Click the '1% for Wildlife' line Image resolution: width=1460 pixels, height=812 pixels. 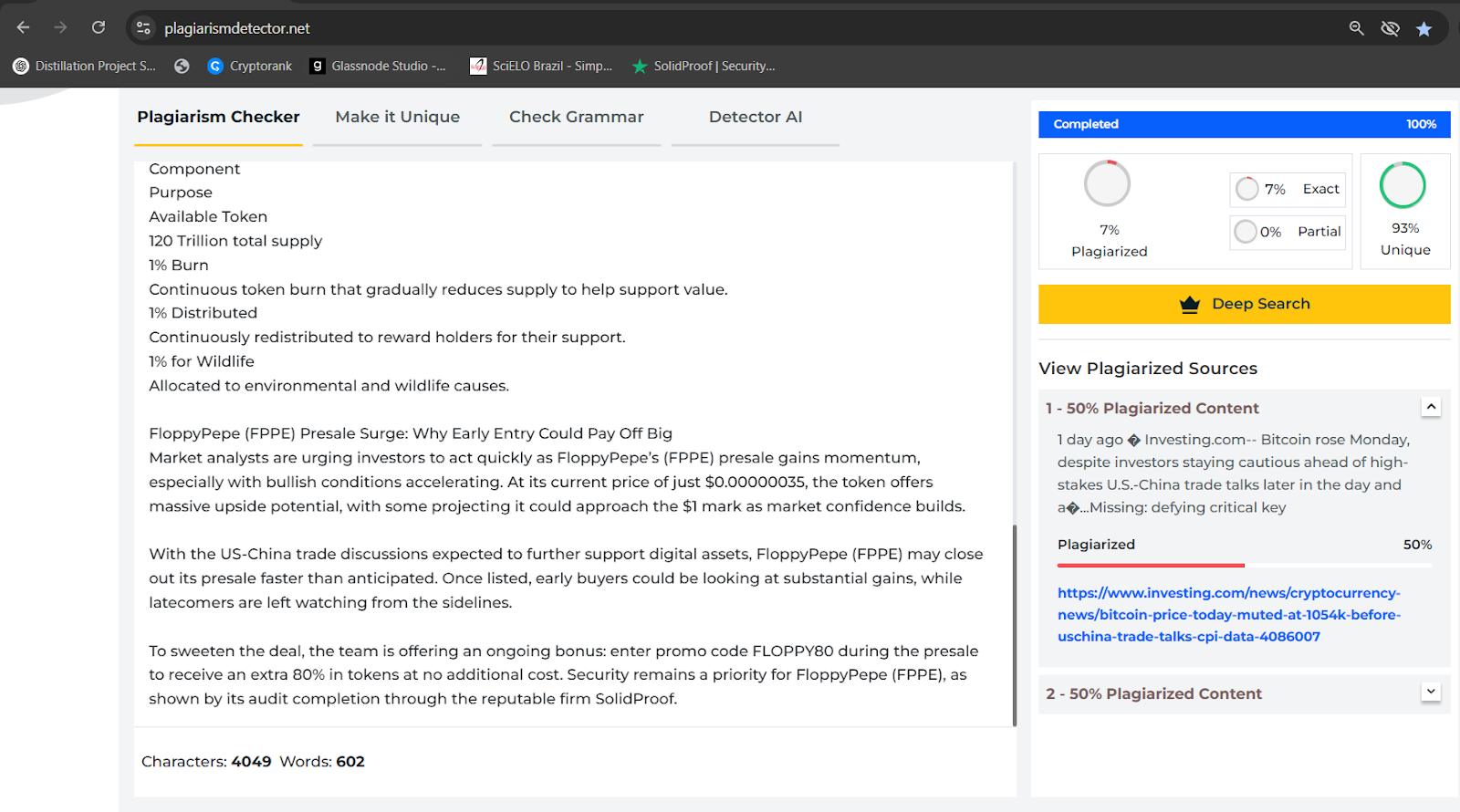click(x=202, y=361)
